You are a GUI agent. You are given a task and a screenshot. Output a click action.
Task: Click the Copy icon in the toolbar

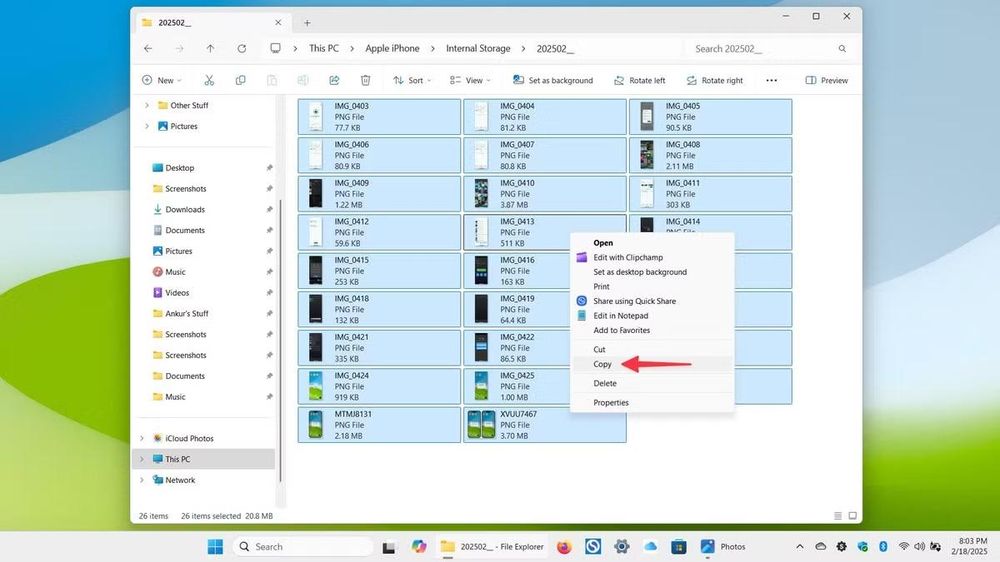[240, 80]
